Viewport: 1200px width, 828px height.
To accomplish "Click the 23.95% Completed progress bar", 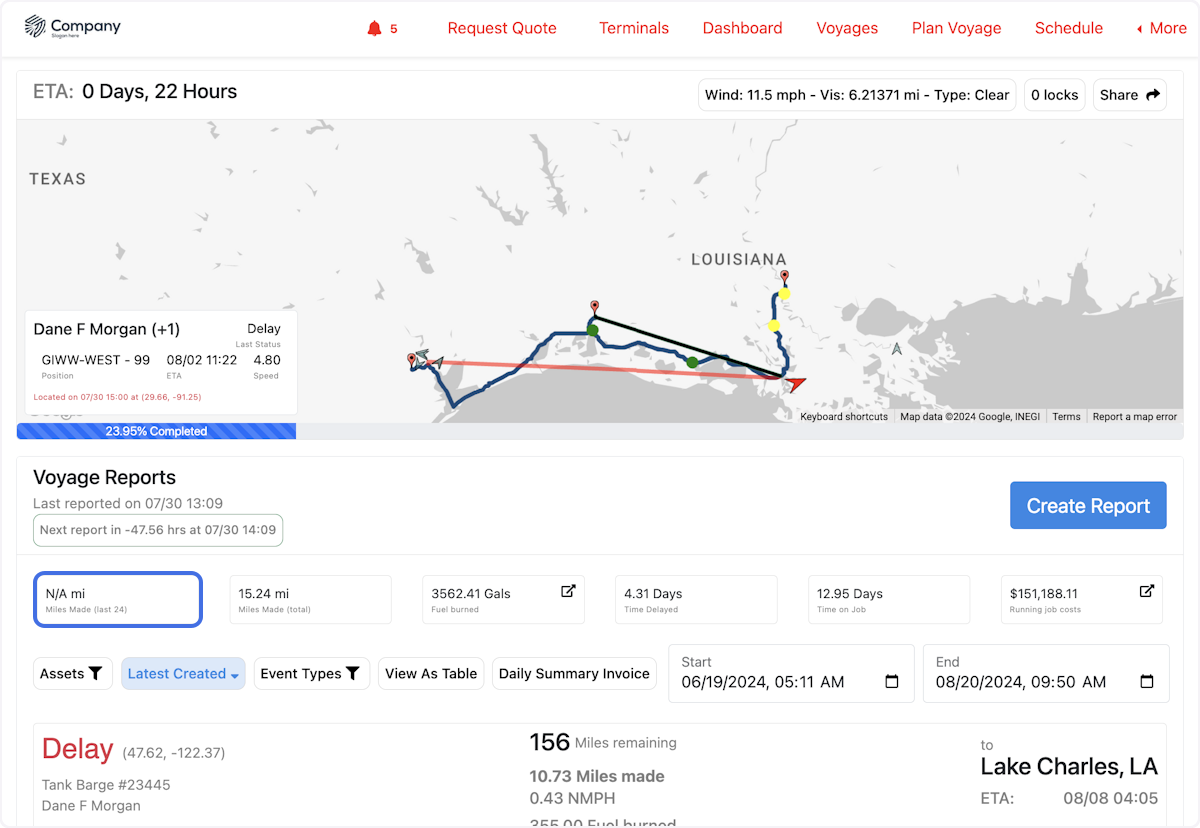I will click(156, 430).
